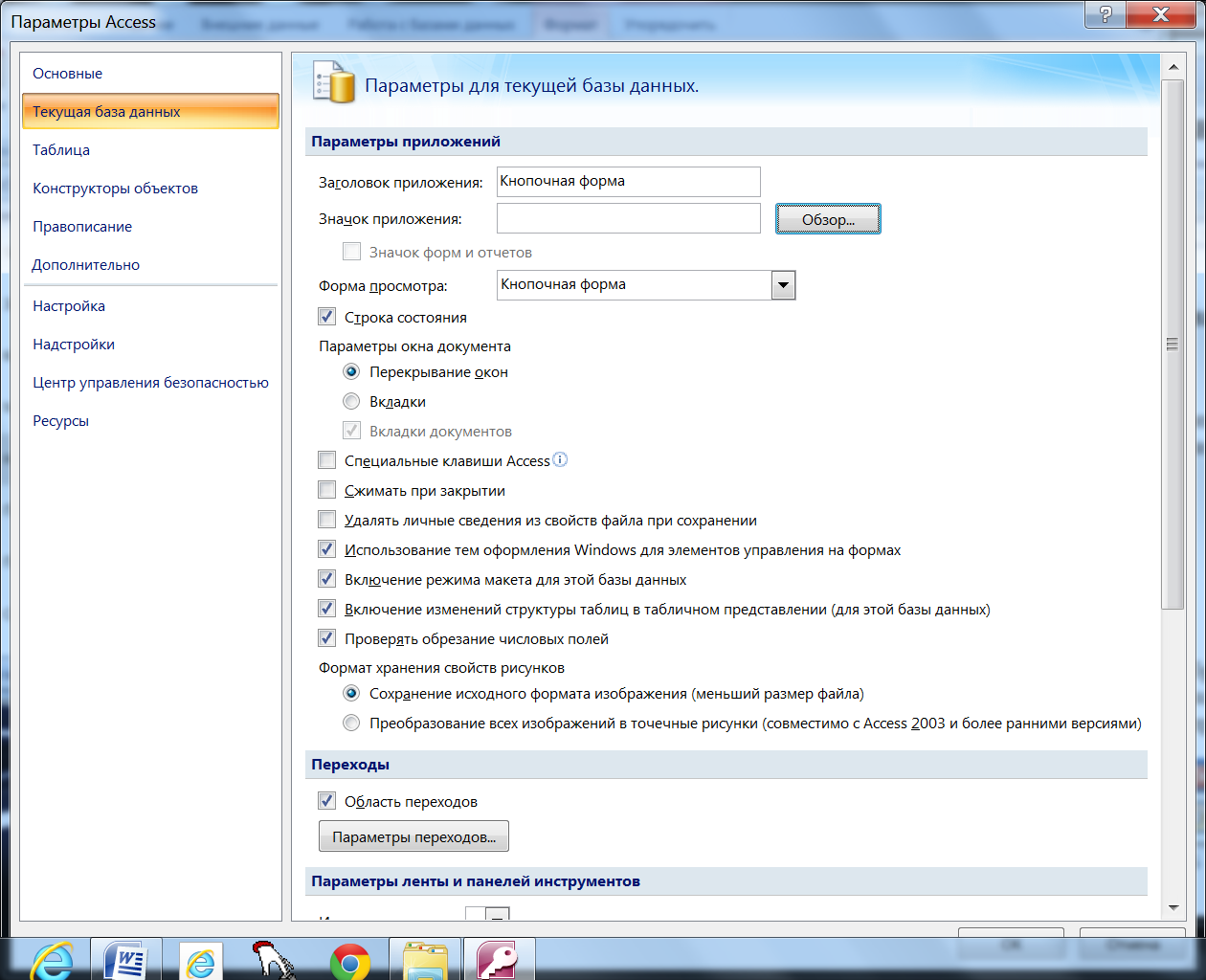Open 'Конструкторы объектов' category

click(150, 189)
